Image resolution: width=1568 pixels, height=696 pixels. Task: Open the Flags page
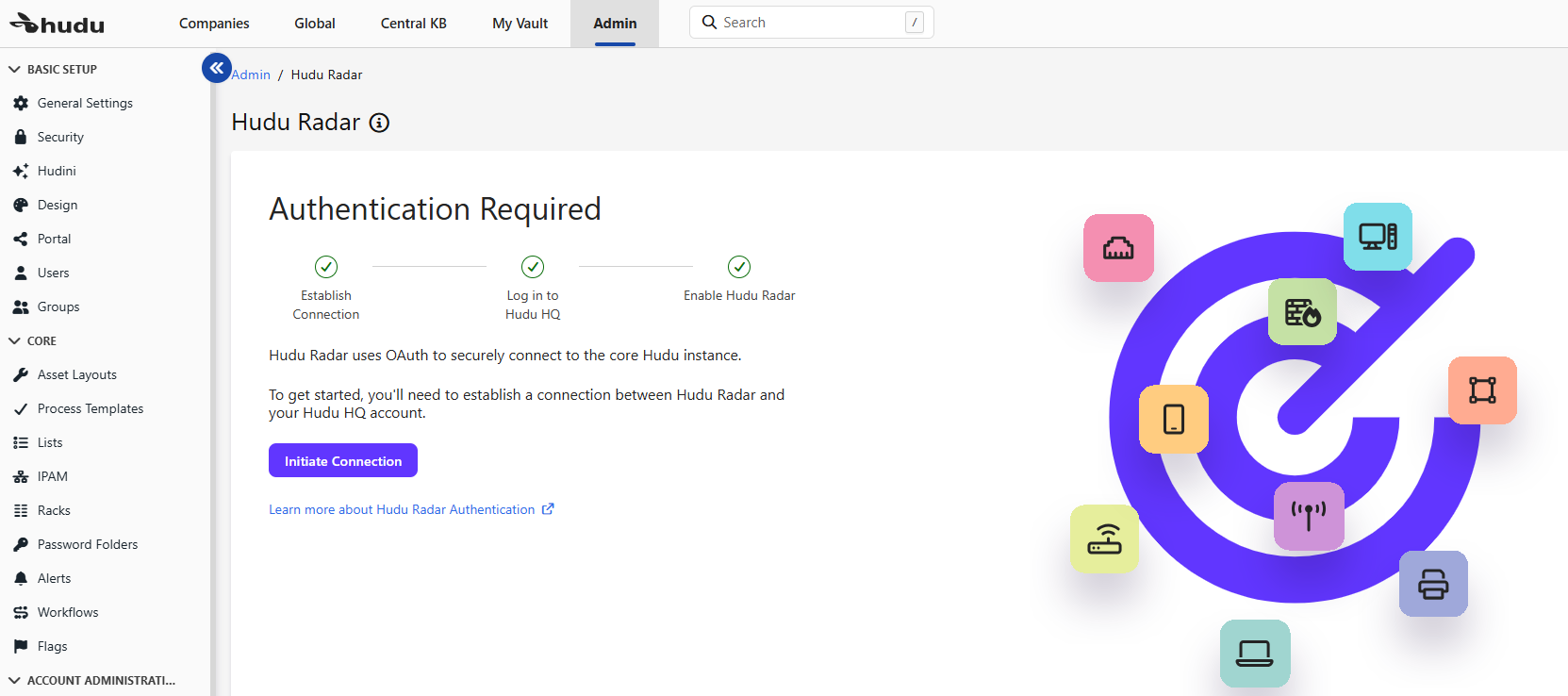click(x=52, y=646)
